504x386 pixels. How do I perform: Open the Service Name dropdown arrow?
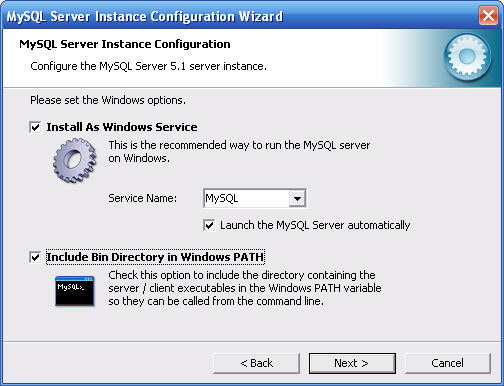297,198
